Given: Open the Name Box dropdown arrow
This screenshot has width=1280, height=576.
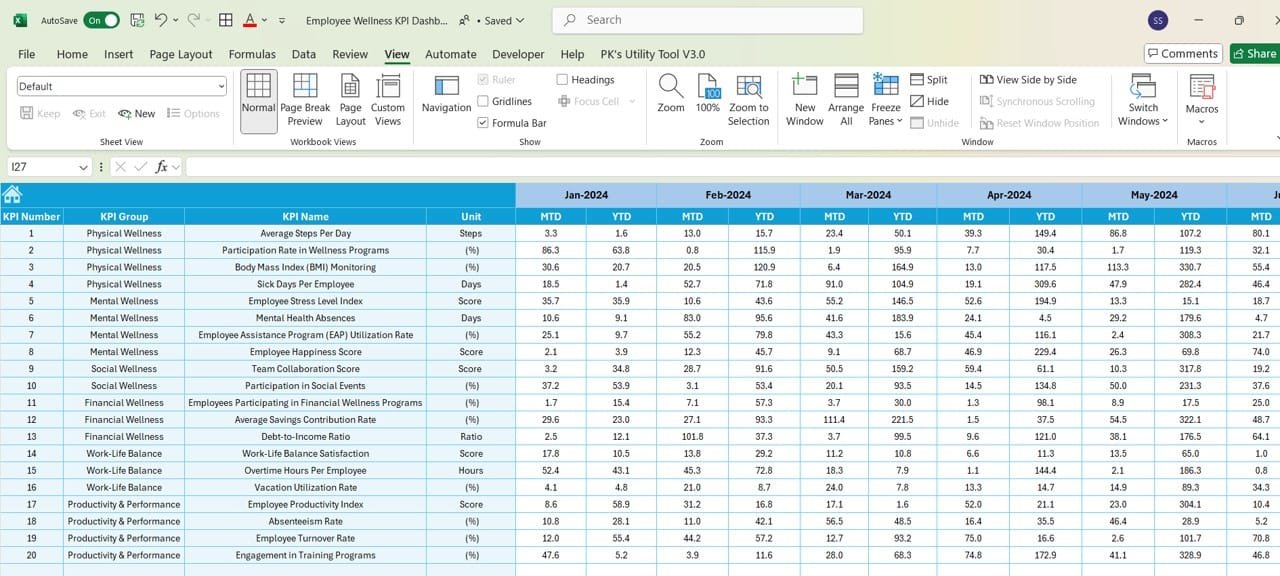Looking at the screenshot, I should pos(82,167).
